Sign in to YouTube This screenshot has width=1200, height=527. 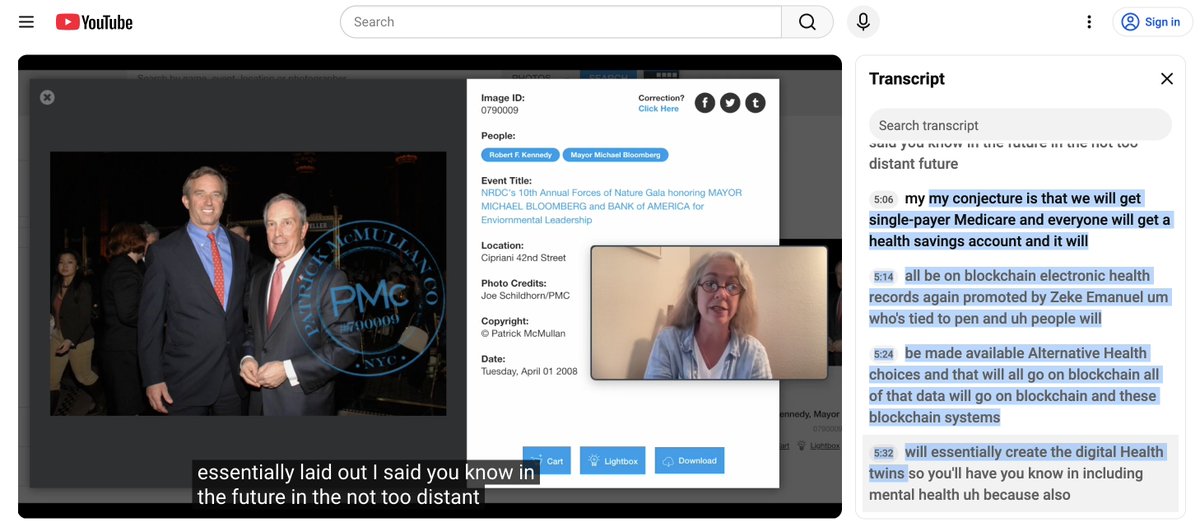pyautogui.click(x=1152, y=22)
